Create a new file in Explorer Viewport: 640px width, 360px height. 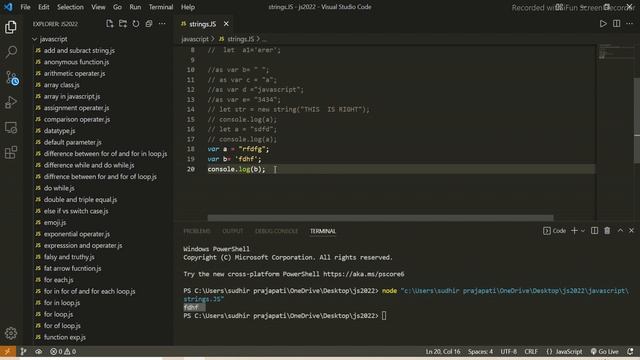pos(109,24)
